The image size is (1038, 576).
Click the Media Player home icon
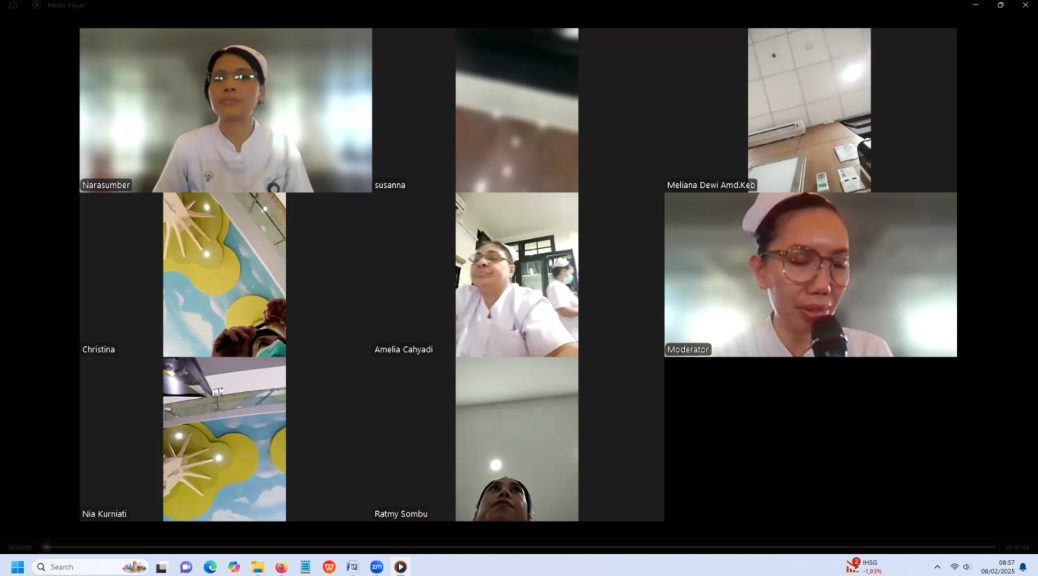click(13, 5)
